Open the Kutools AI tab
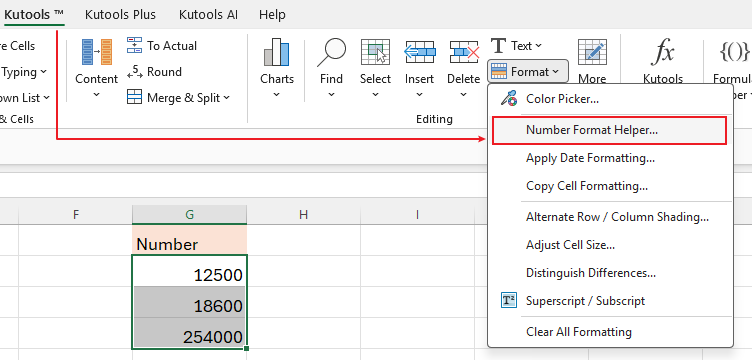Image resolution: width=752 pixels, height=360 pixels. [208, 14]
